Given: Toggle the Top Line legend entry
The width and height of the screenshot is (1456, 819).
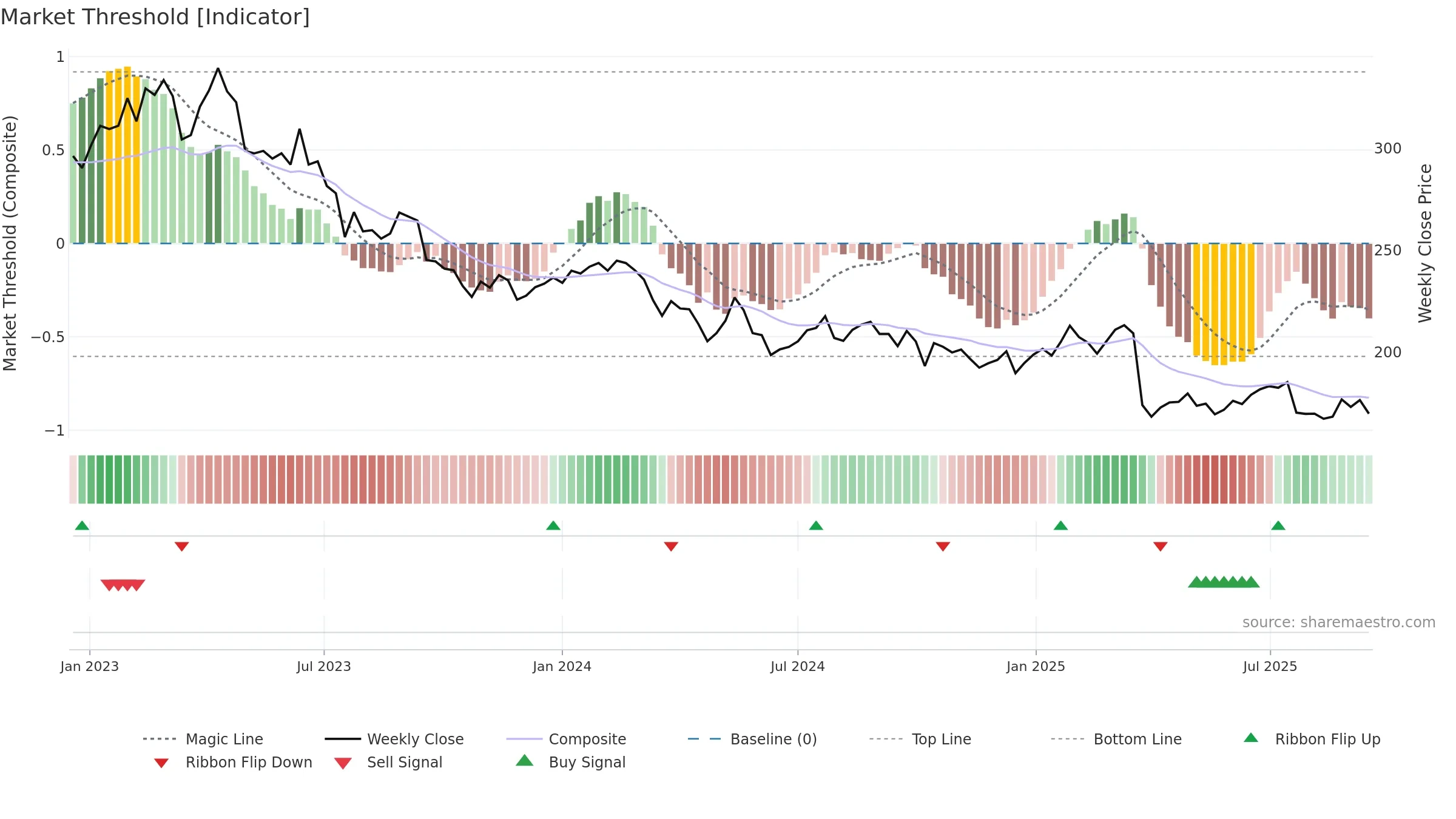Looking at the screenshot, I should click(920, 739).
